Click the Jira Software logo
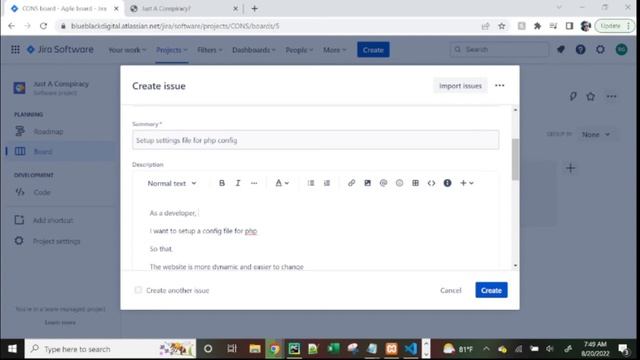The height and width of the screenshot is (360, 640). pyautogui.click(x=60, y=50)
